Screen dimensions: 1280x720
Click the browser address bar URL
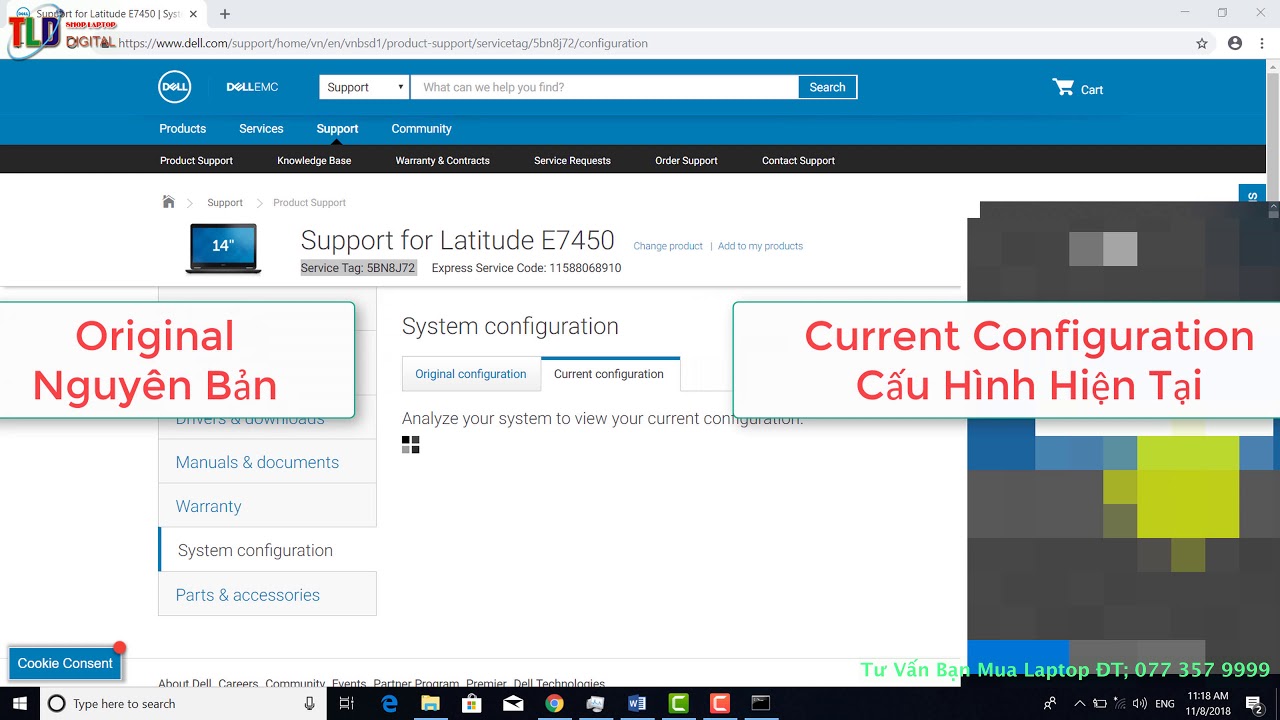click(x=383, y=43)
